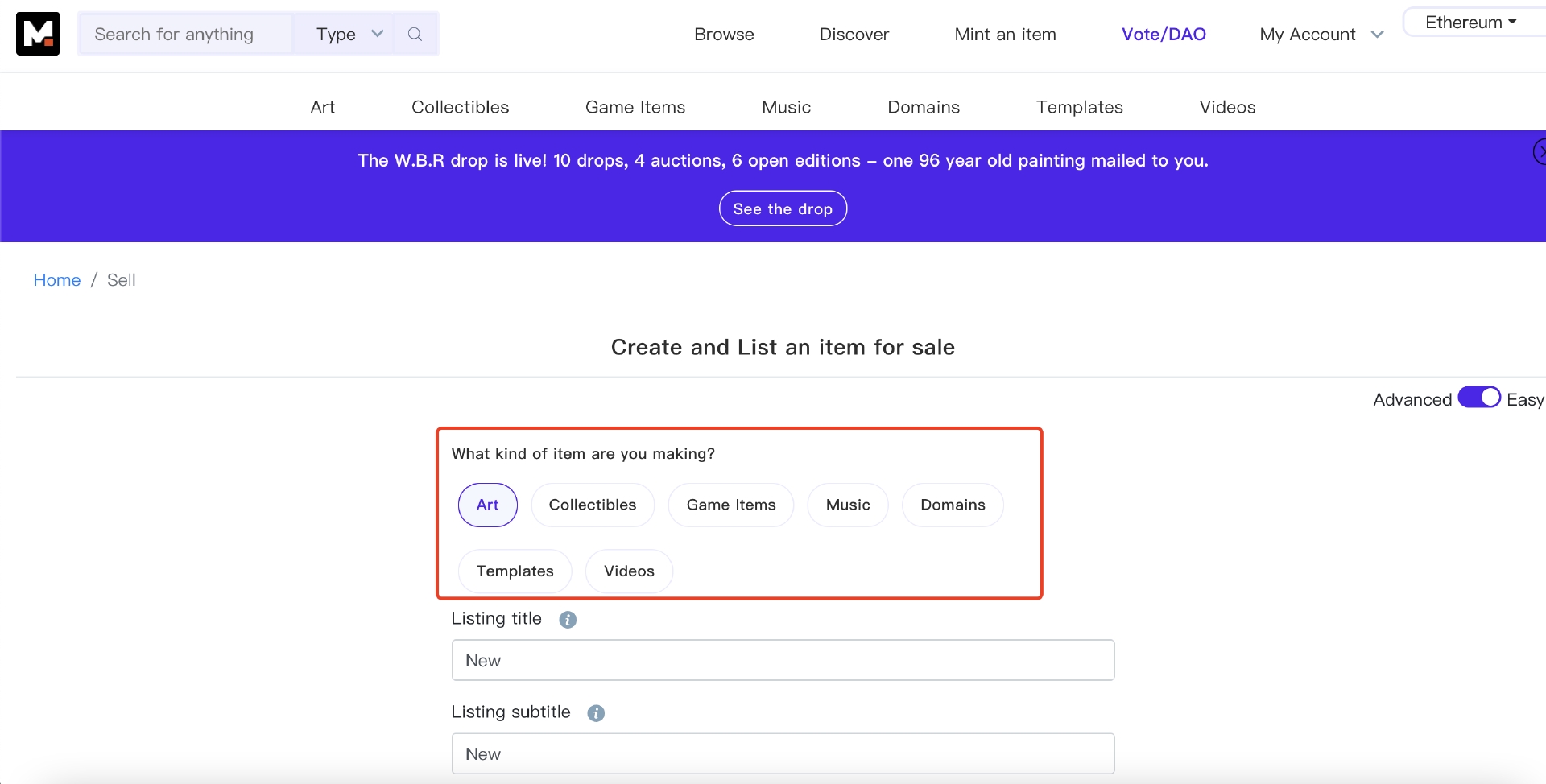Open Videos category in navigation bar

coord(1227,107)
